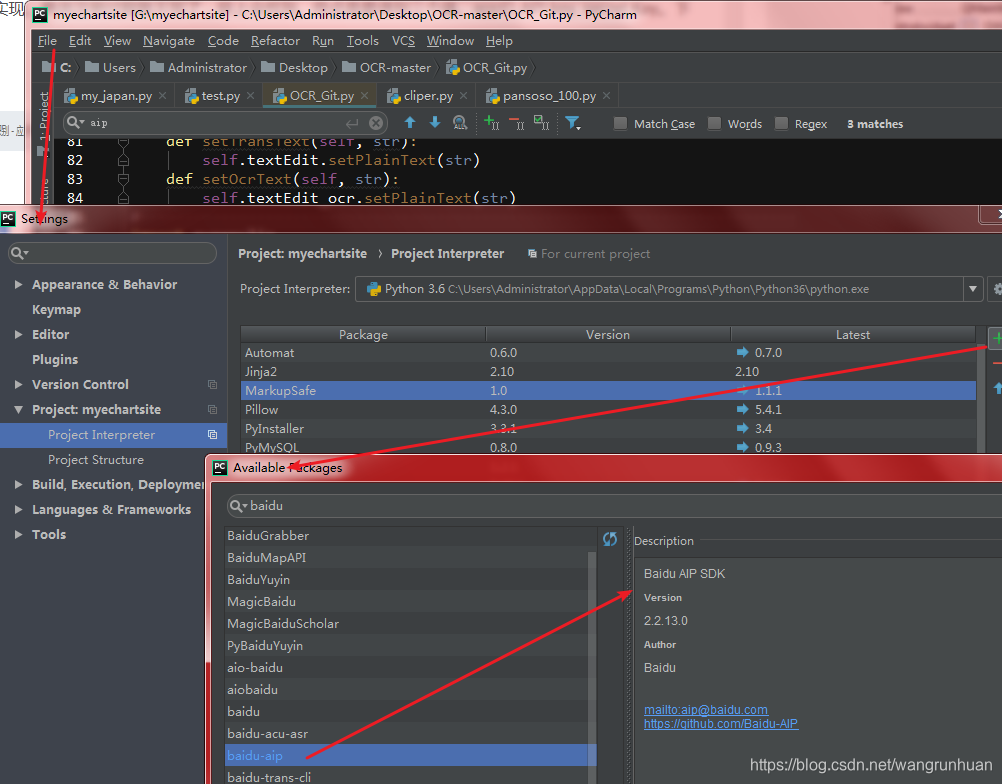Expand Build, Execution, Deployment node
The height and width of the screenshot is (784, 1002).
19,484
